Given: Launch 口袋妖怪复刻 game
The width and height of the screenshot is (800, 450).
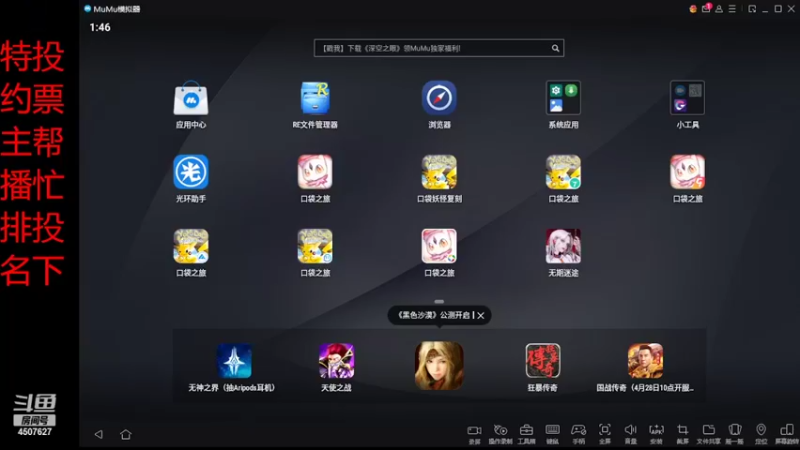Looking at the screenshot, I should (x=439, y=172).
